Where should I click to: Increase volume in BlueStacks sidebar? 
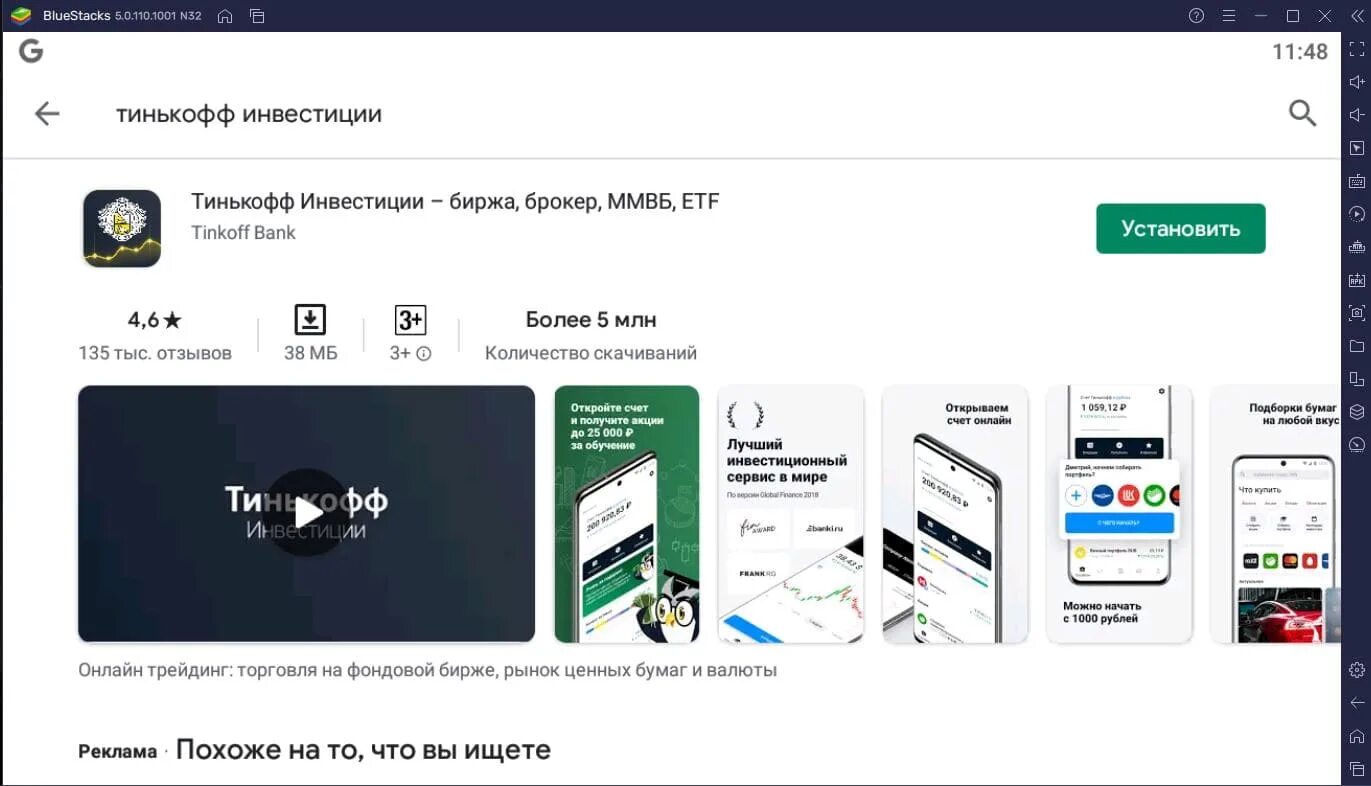(1357, 82)
